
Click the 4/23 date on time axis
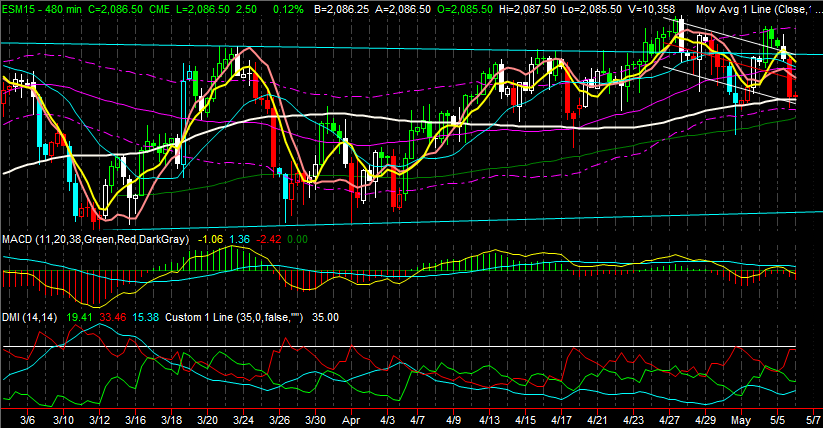pos(634,420)
